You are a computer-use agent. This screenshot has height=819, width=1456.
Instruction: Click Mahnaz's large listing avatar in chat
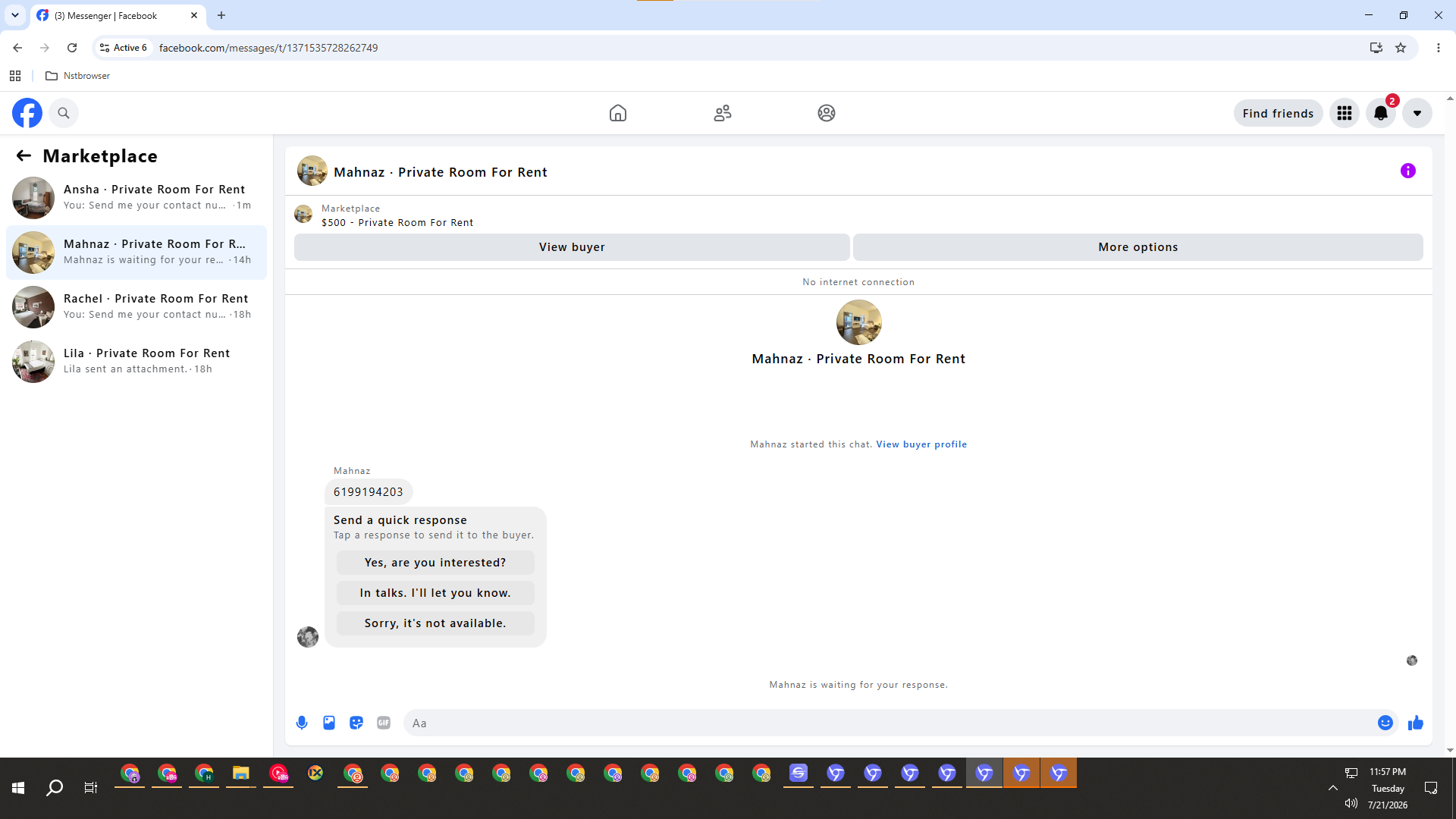click(859, 322)
